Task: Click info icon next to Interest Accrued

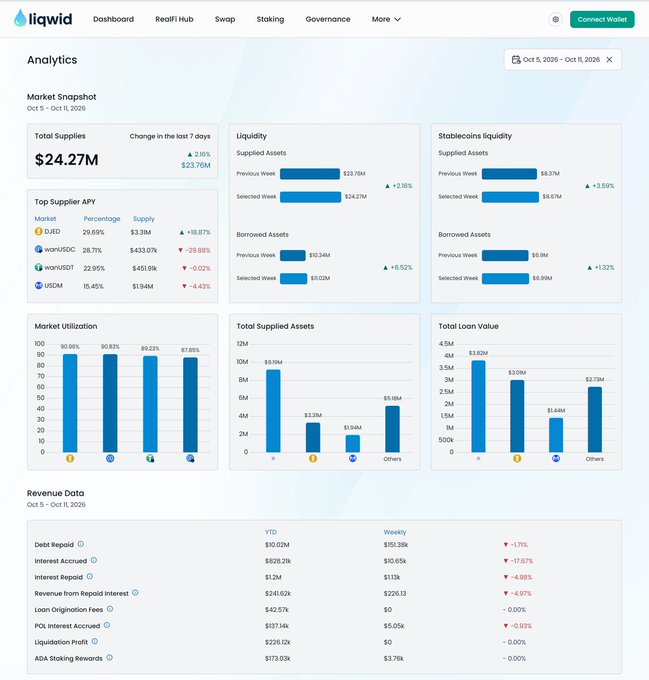Action: (94, 560)
